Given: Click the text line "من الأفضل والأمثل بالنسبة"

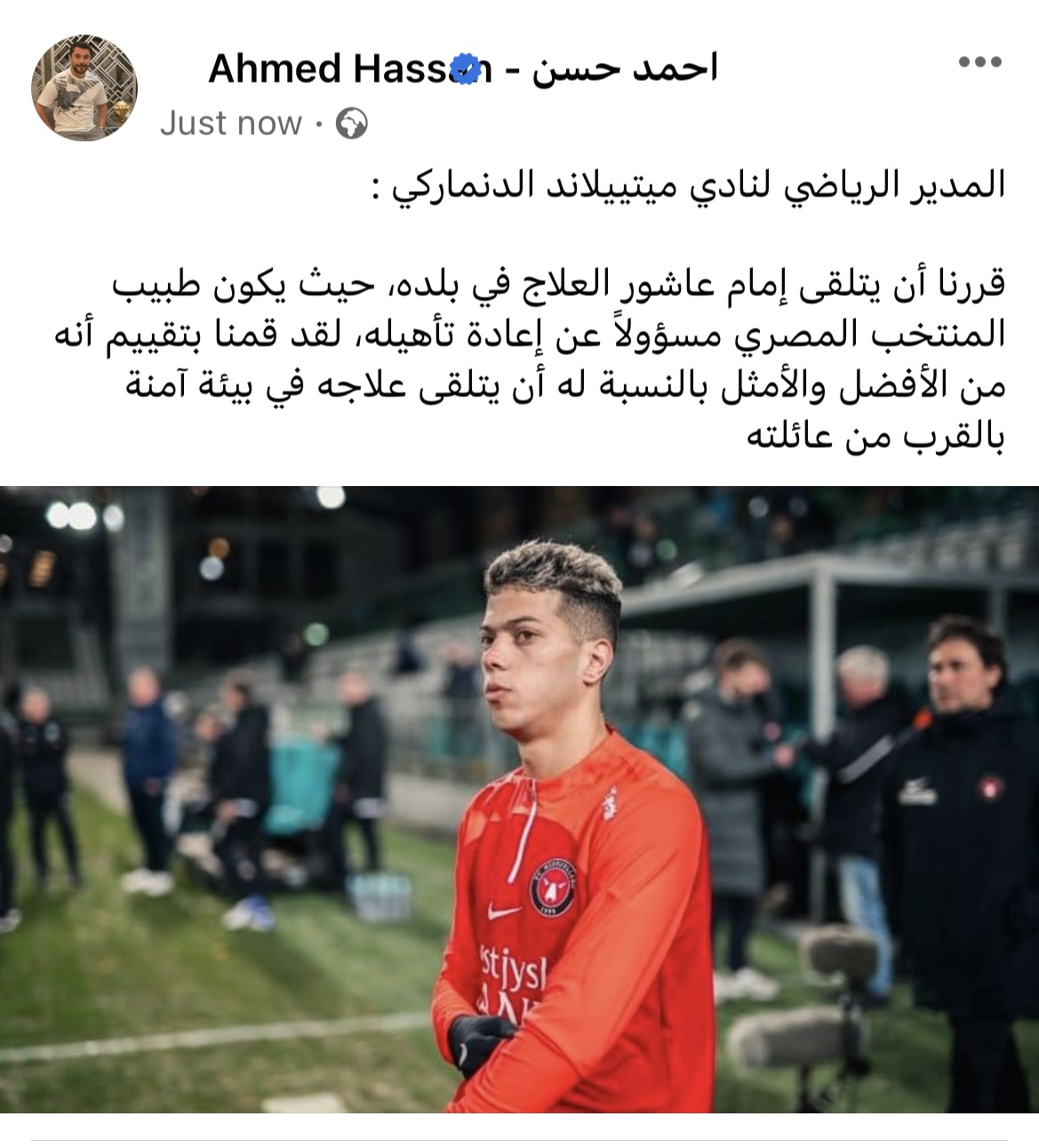Looking at the screenshot, I should coord(565,386).
